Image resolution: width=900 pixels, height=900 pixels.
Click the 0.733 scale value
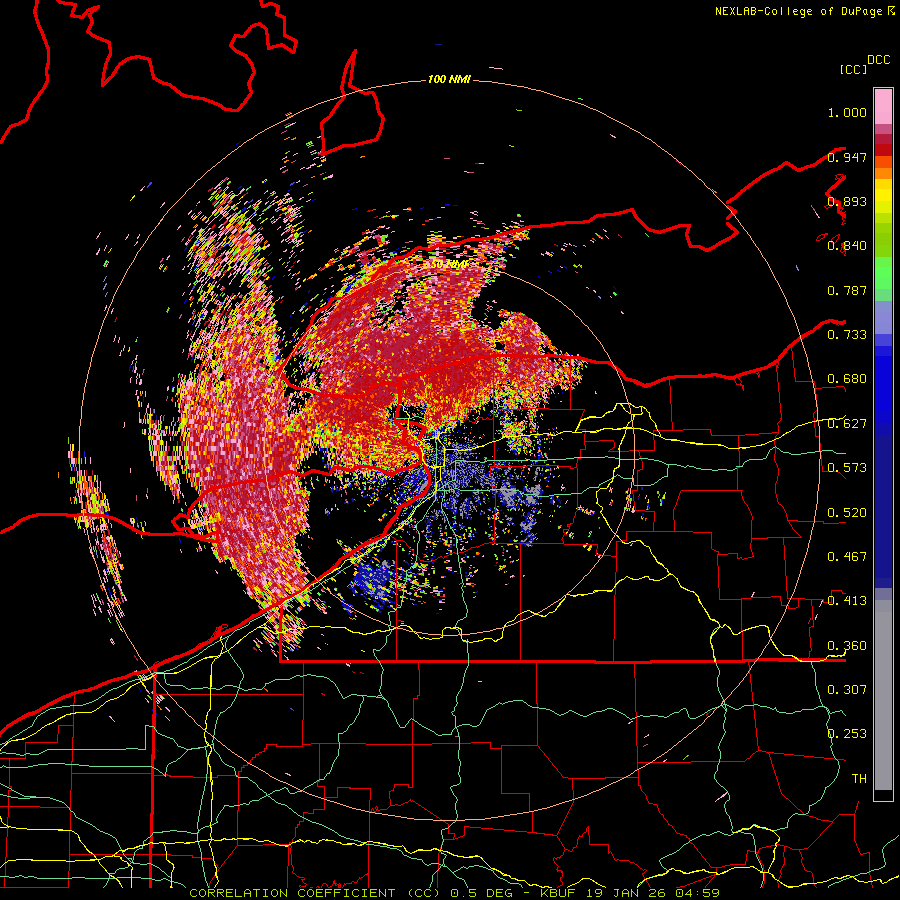click(x=847, y=335)
